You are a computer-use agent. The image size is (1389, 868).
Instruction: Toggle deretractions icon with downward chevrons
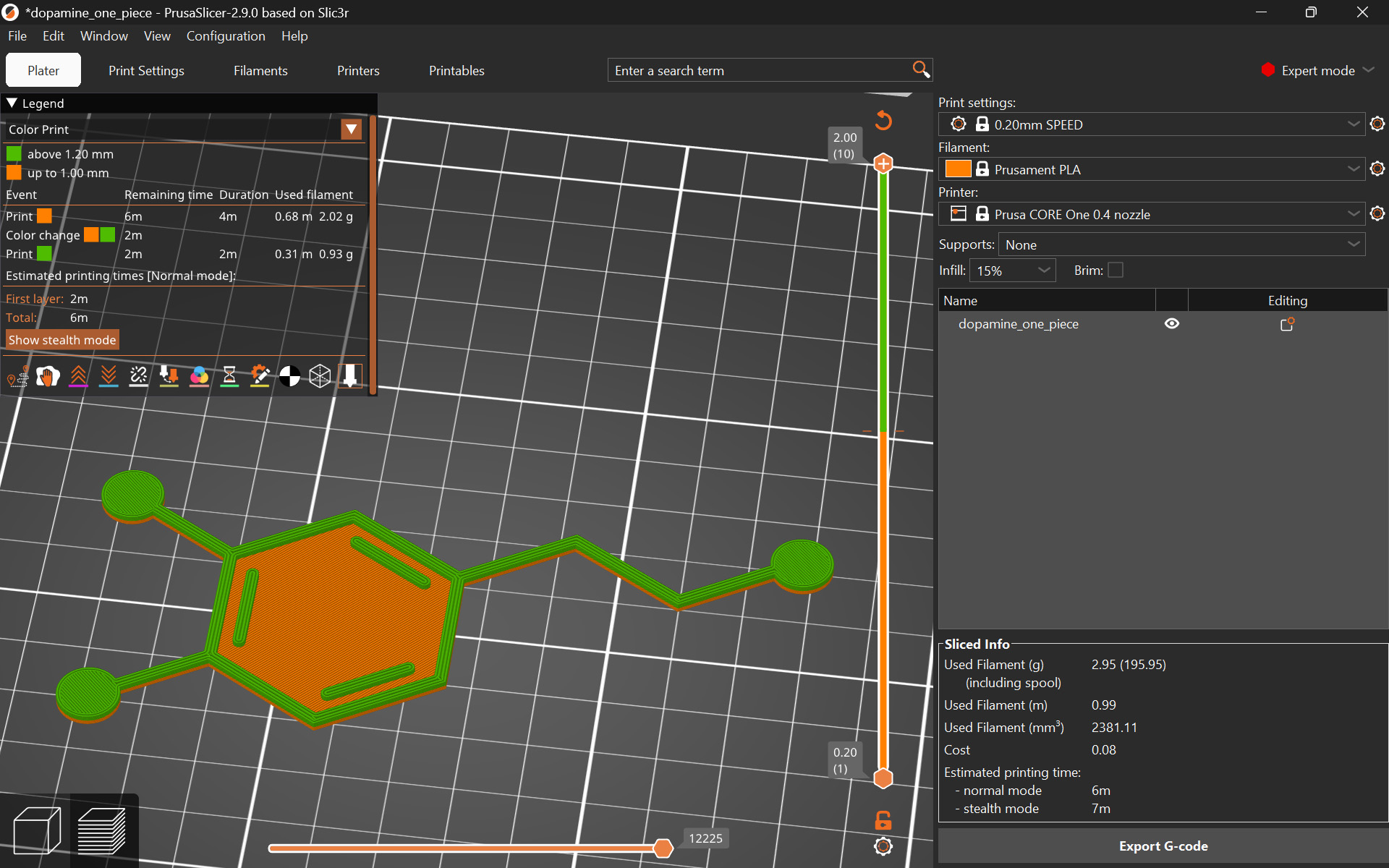click(x=109, y=376)
